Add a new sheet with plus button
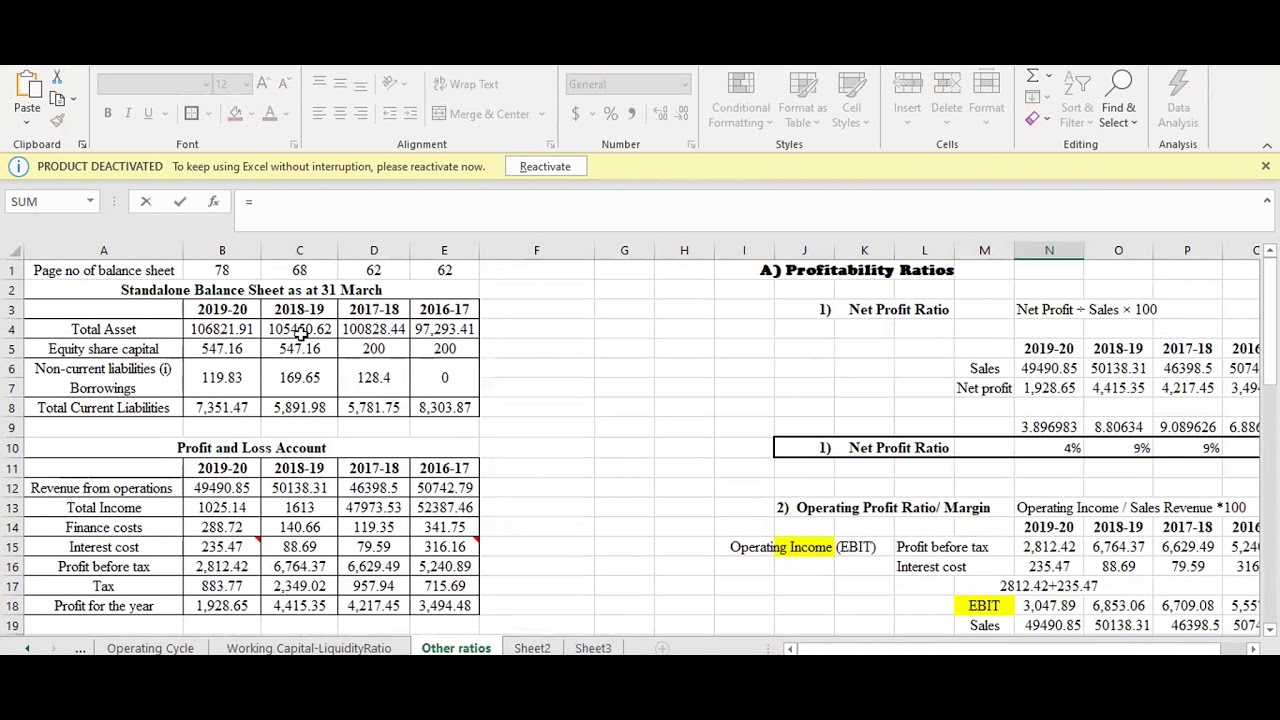 (662, 649)
